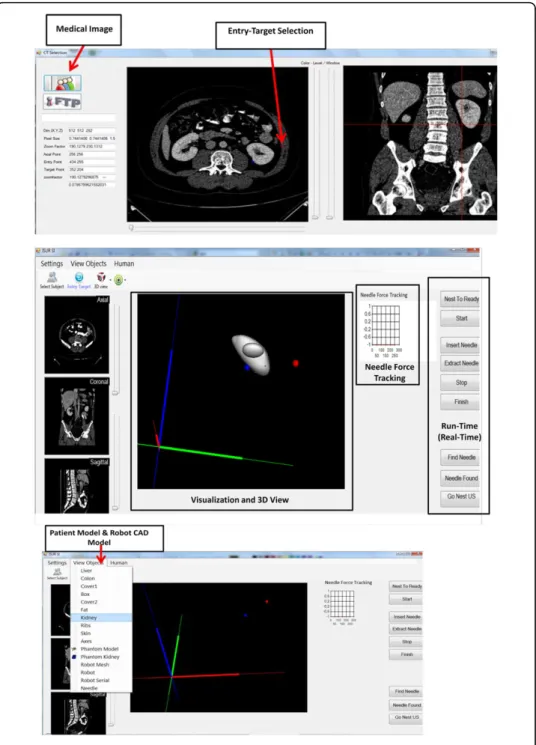Click the red cube 3D view icon

pos(101,277)
